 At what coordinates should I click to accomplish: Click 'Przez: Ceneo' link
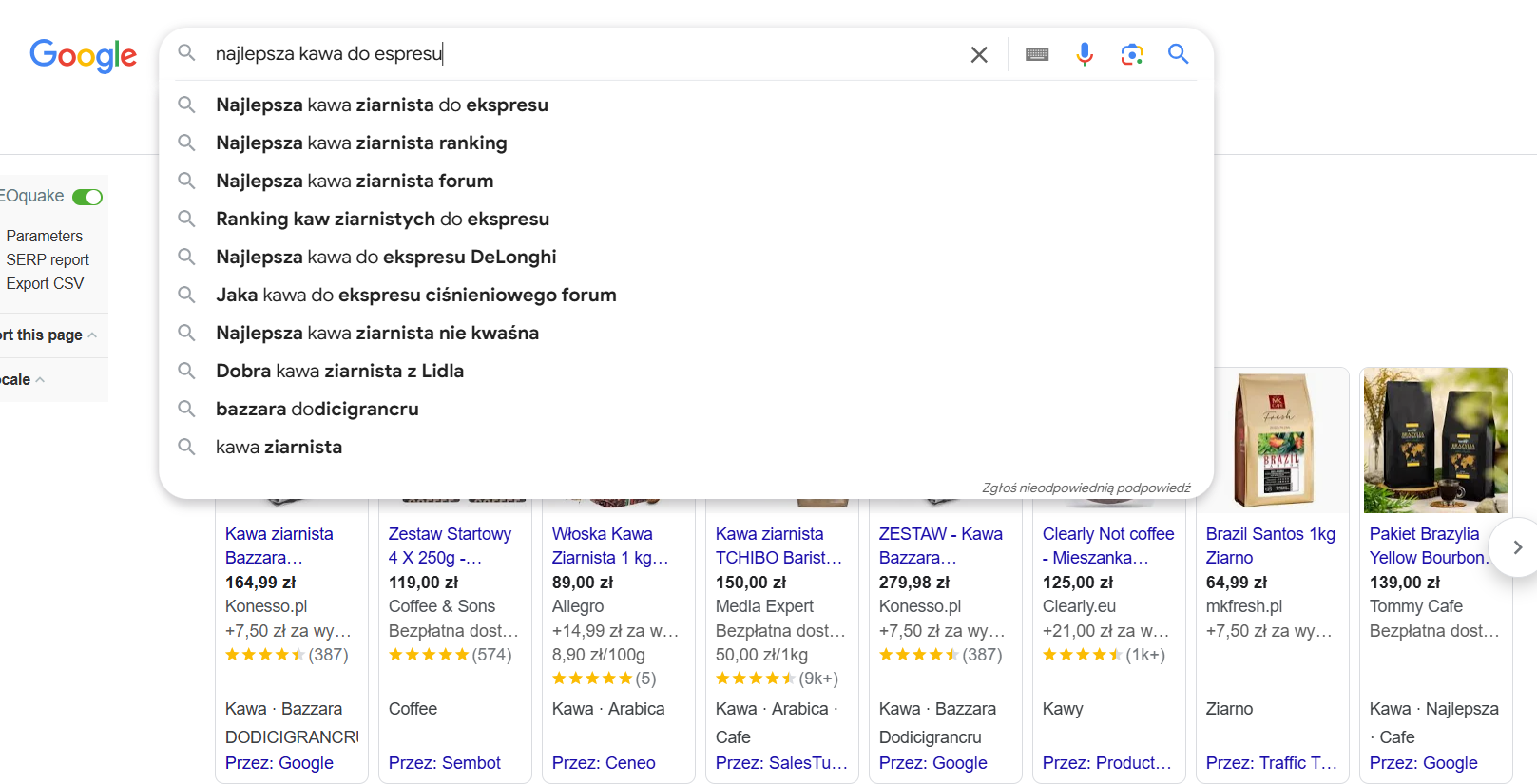pyautogui.click(x=604, y=763)
